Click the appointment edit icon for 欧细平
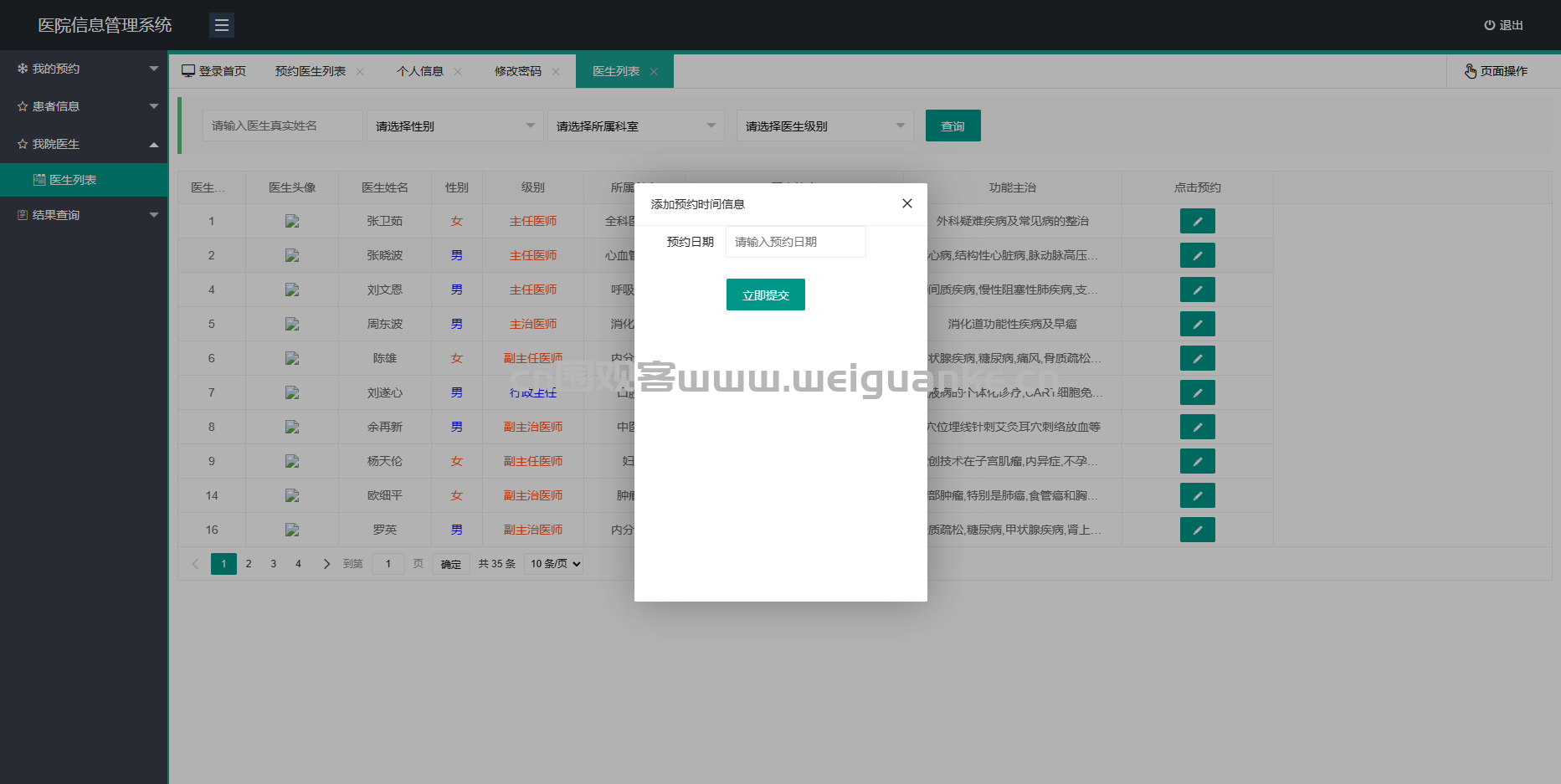Image resolution: width=1561 pixels, height=784 pixels. click(1198, 495)
